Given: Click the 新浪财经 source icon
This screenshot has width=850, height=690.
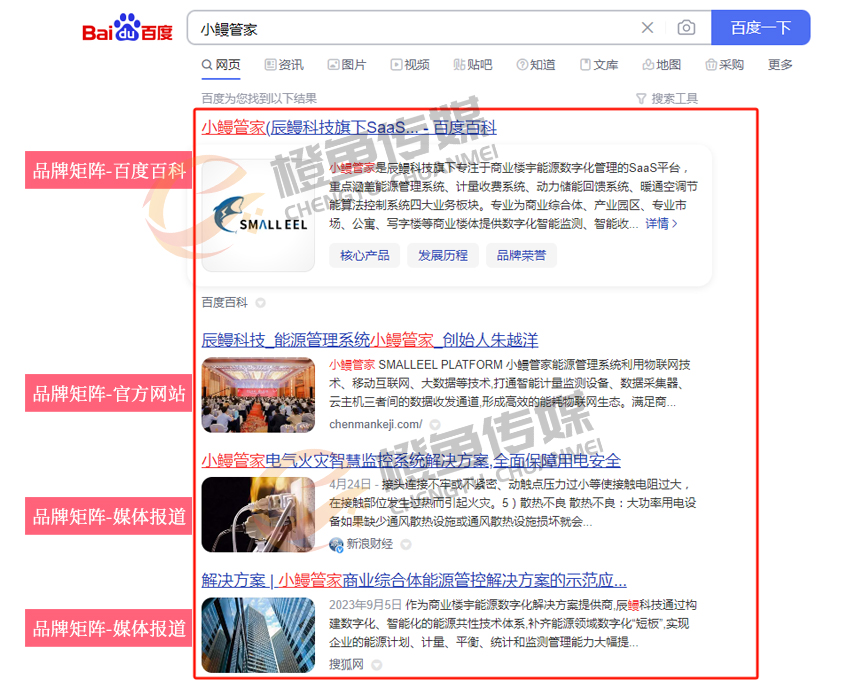Looking at the screenshot, I should tap(337, 545).
